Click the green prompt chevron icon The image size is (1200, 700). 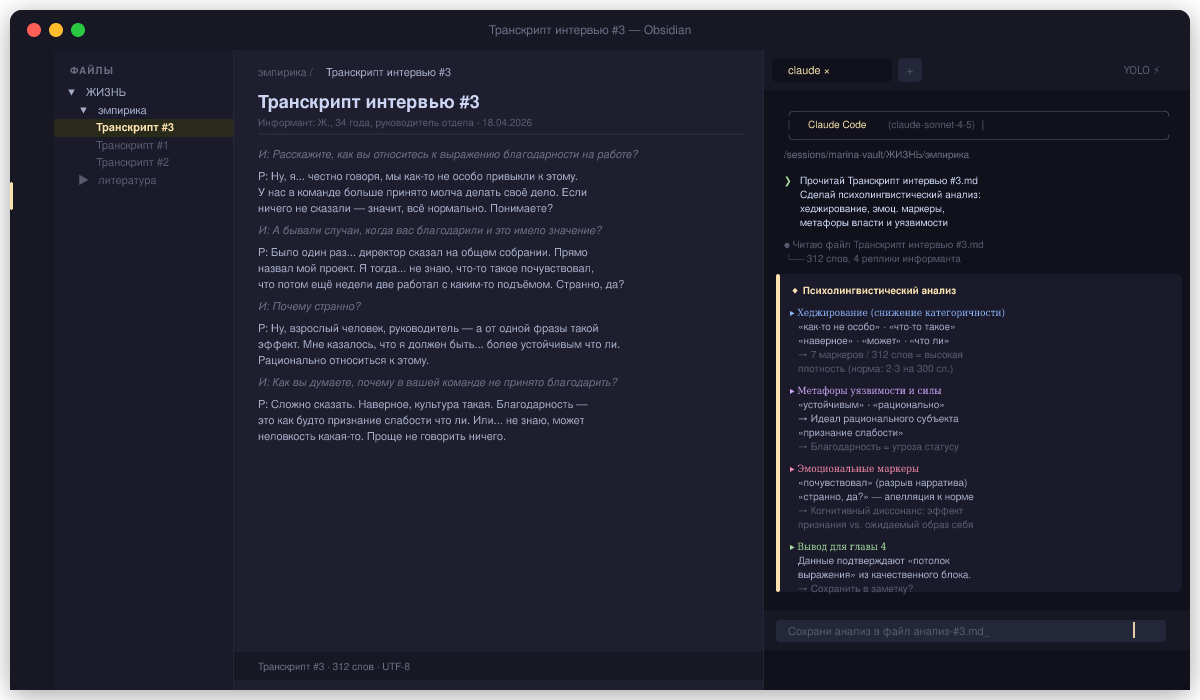(x=788, y=180)
